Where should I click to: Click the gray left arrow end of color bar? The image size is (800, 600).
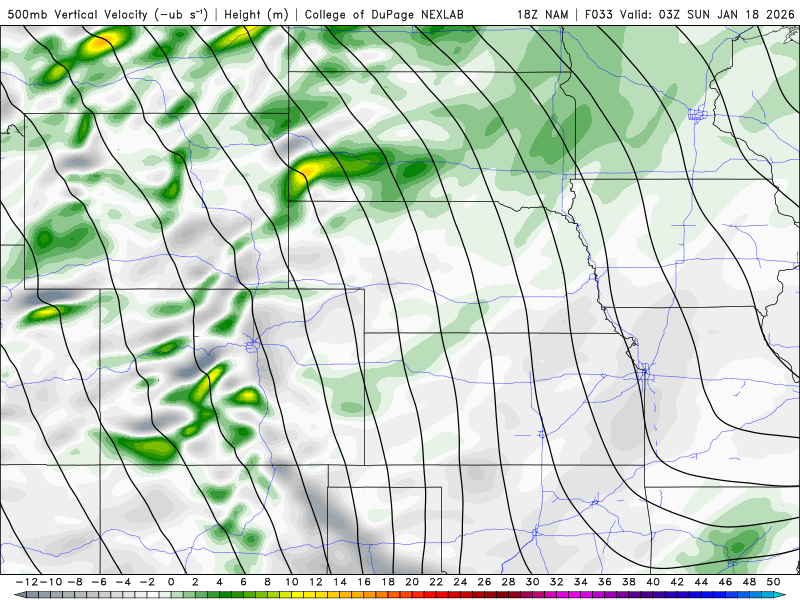point(19,595)
